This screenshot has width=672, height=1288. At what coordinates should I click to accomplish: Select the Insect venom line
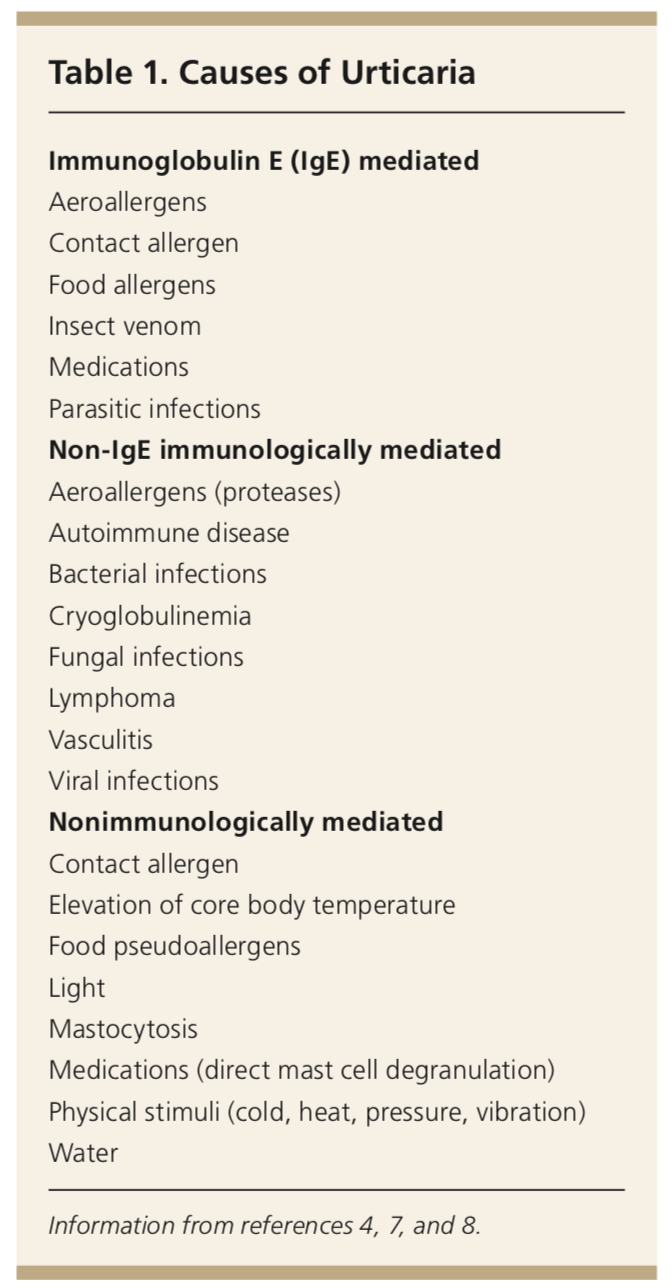point(125,326)
